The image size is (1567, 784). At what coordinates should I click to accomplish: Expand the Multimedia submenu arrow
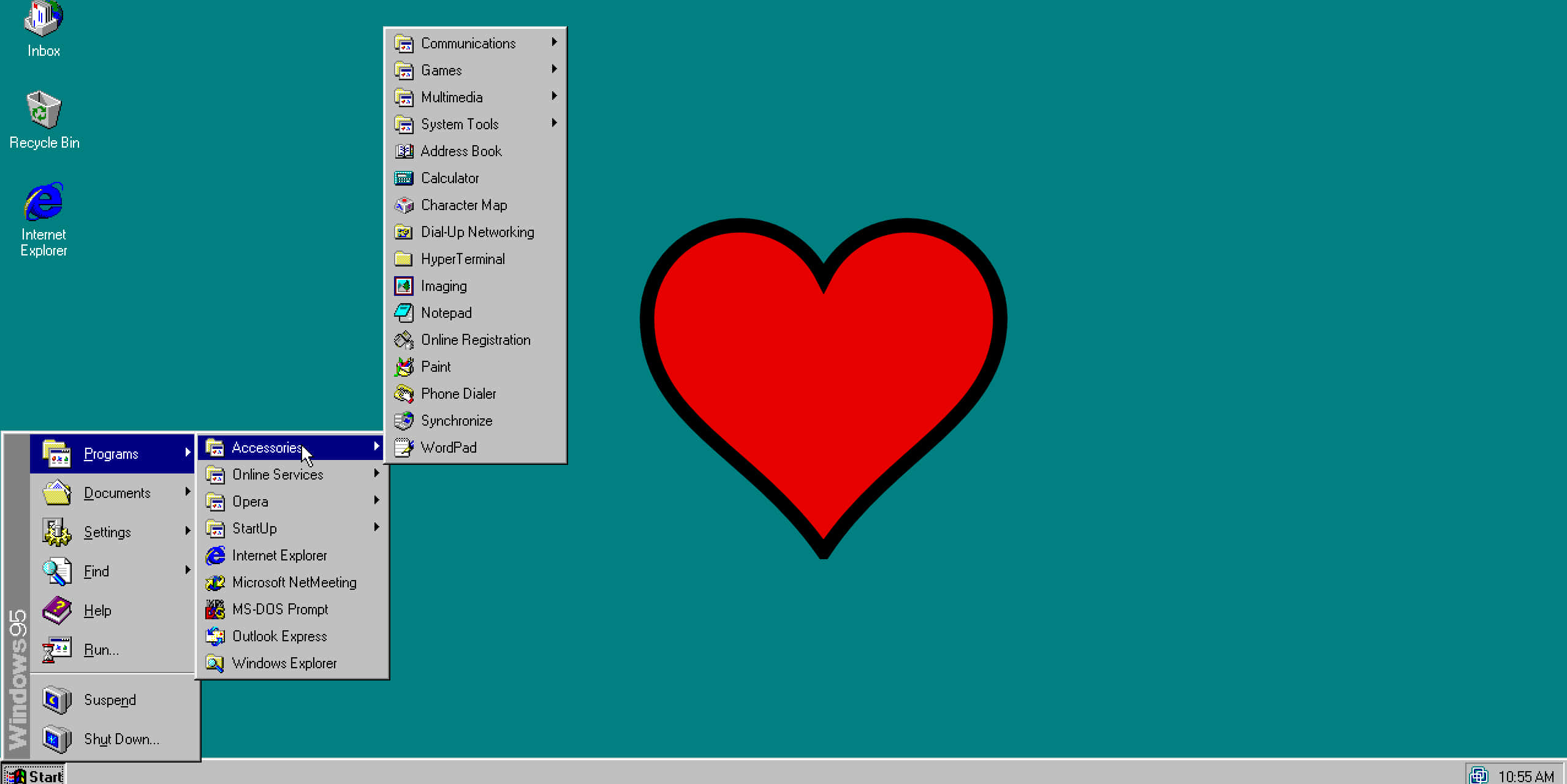pos(554,96)
